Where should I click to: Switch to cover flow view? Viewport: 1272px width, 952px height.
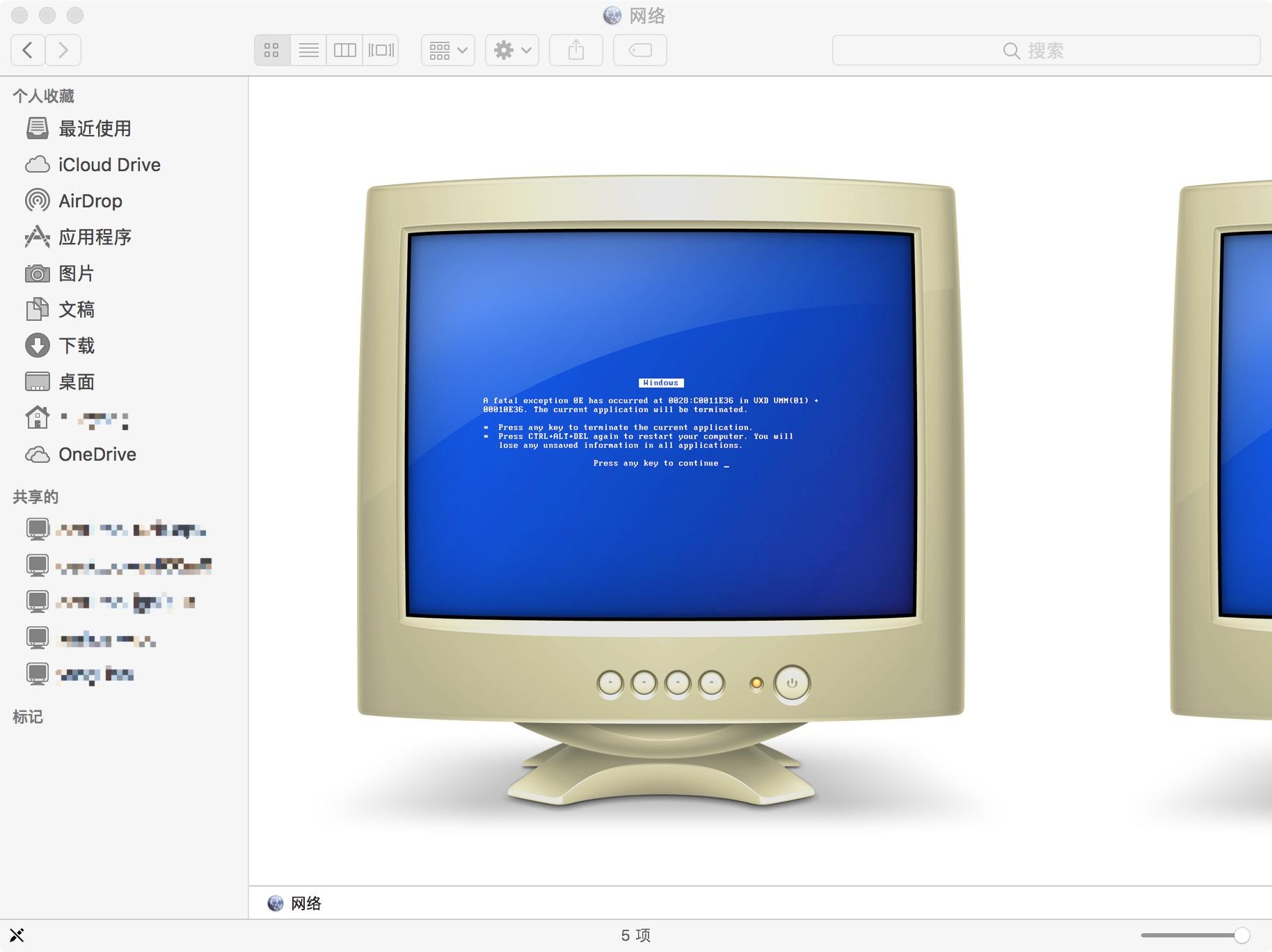click(x=381, y=49)
